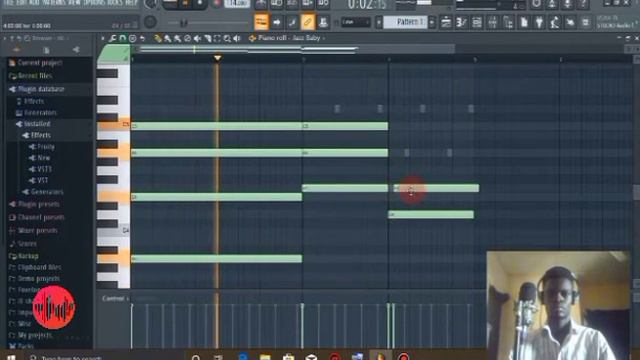
Task: Click the tempo tapper figure icon
Action: point(555,22)
